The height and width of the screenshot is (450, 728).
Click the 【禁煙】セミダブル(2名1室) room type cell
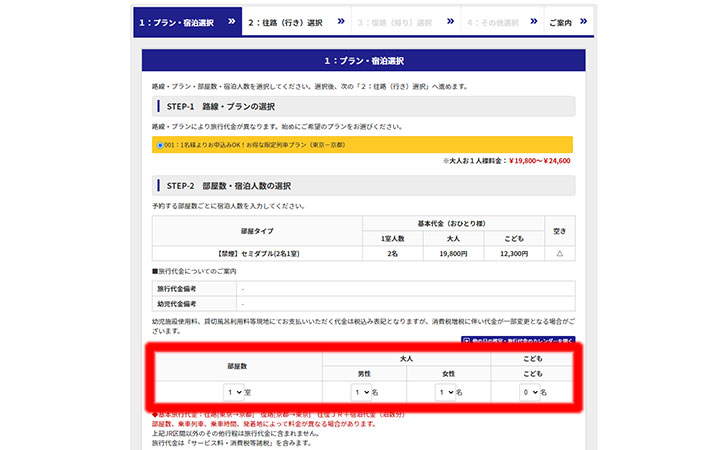[x=257, y=254]
